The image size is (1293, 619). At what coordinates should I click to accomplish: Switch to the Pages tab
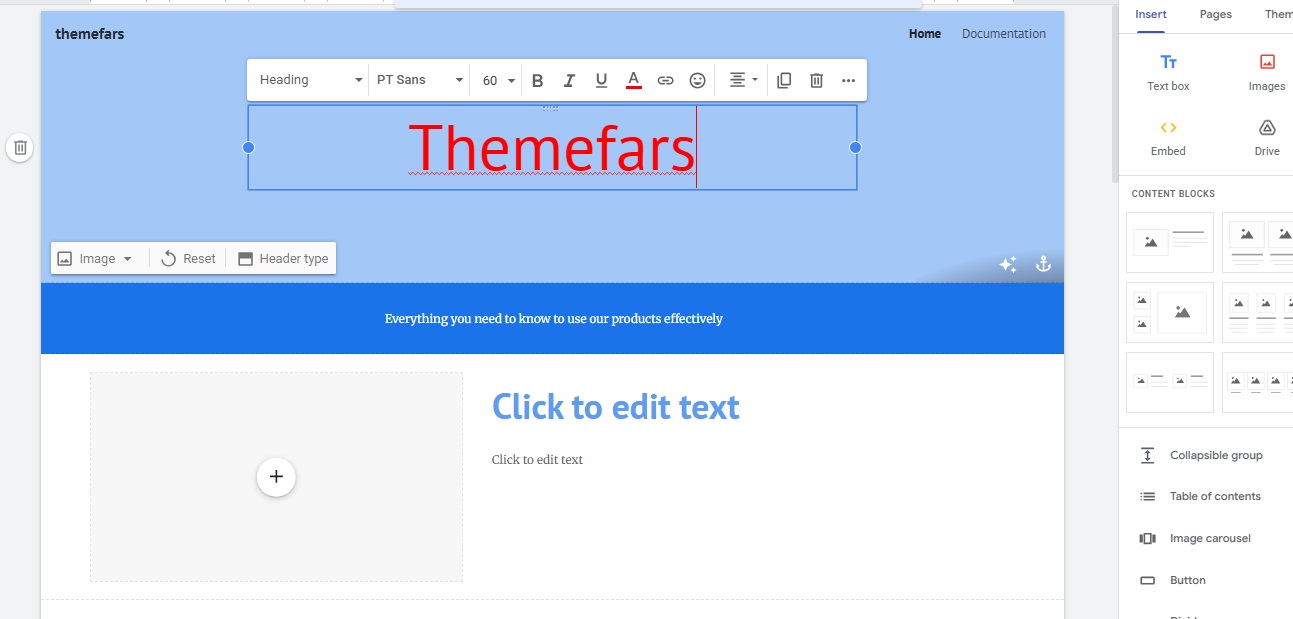coord(1215,14)
